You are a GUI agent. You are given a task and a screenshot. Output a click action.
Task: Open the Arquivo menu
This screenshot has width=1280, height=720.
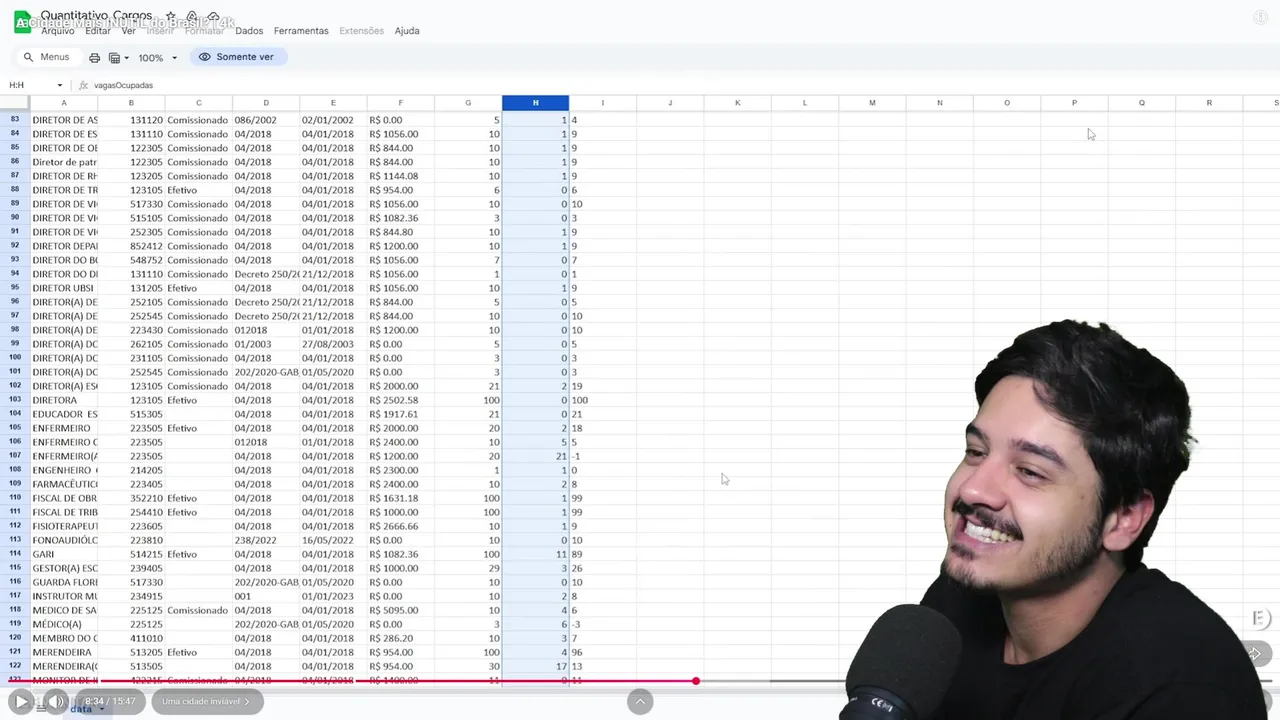point(58,31)
